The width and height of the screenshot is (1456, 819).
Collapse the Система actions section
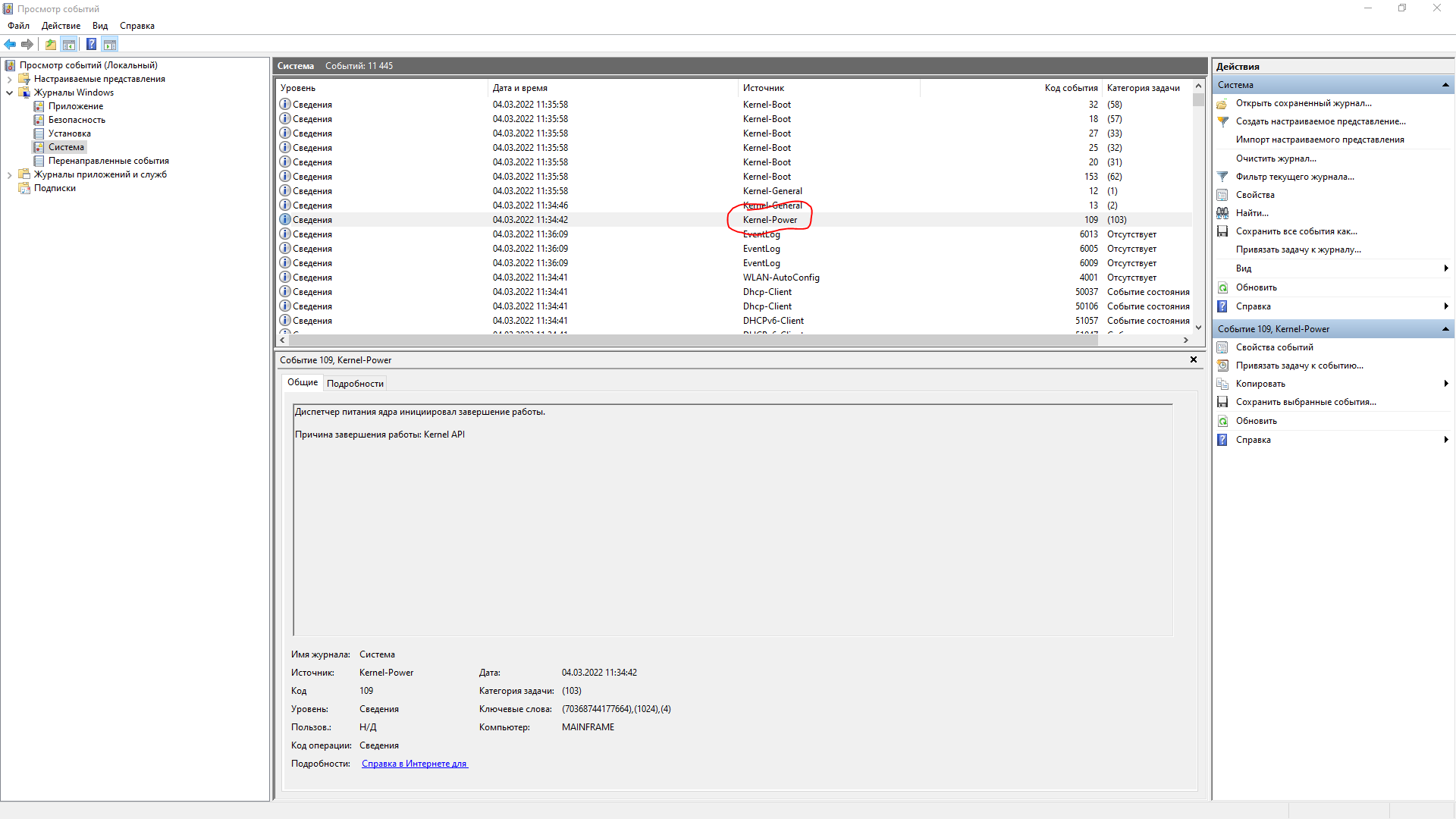pos(1445,85)
